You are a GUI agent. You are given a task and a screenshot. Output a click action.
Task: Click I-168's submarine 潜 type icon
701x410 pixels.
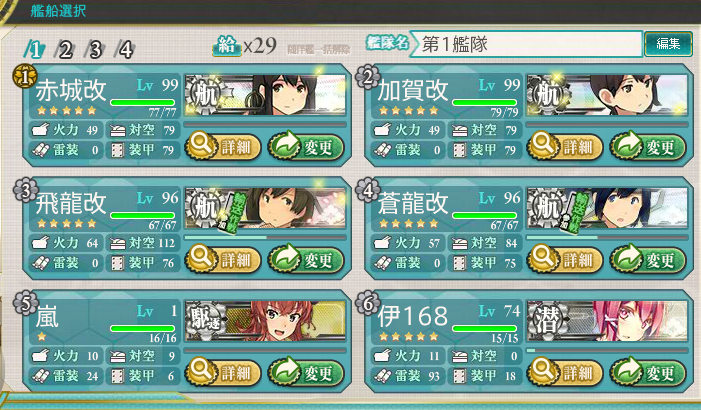tap(548, 320)
